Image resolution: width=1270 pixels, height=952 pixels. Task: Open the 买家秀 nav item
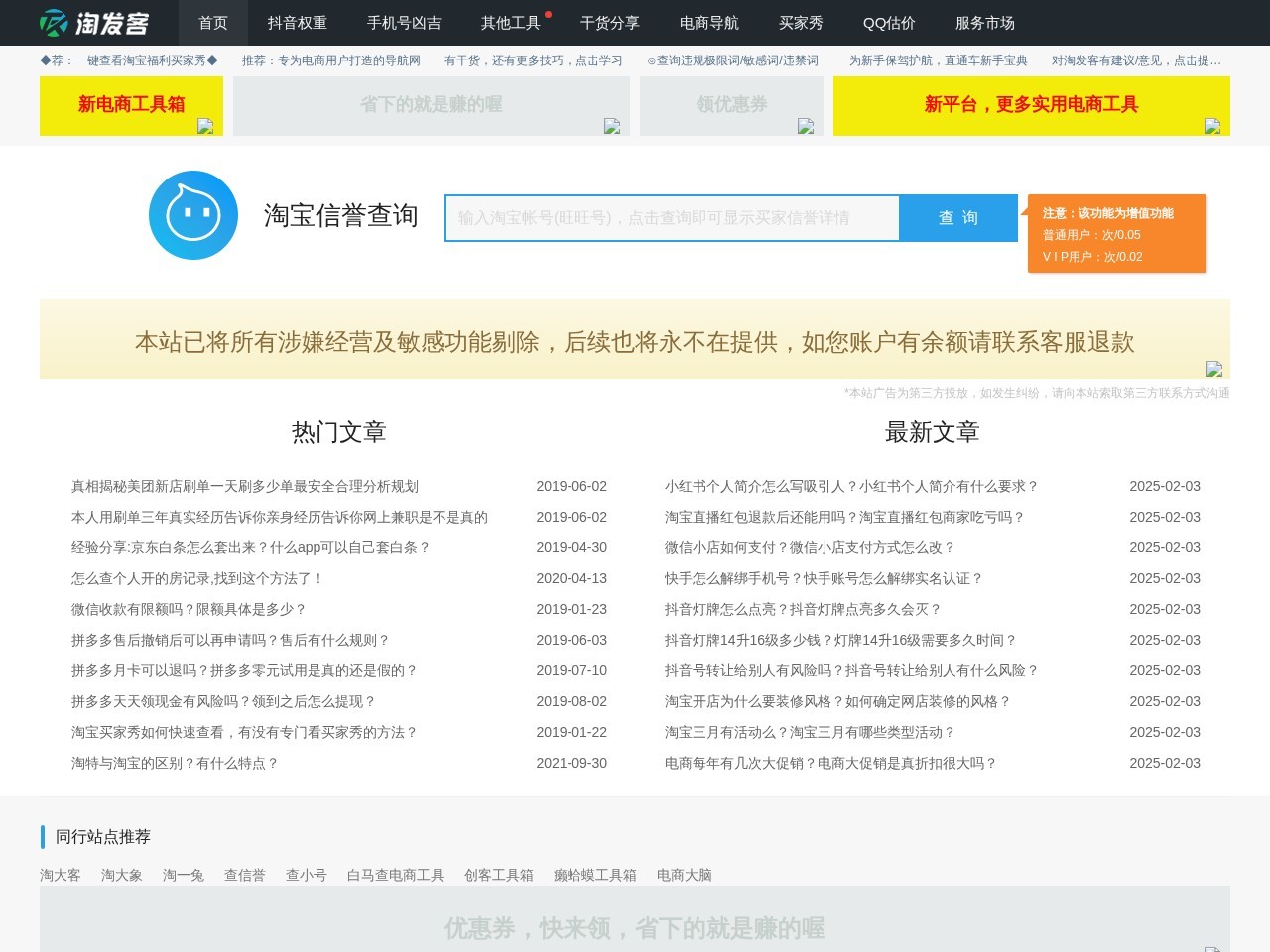(x=801, y=23)
